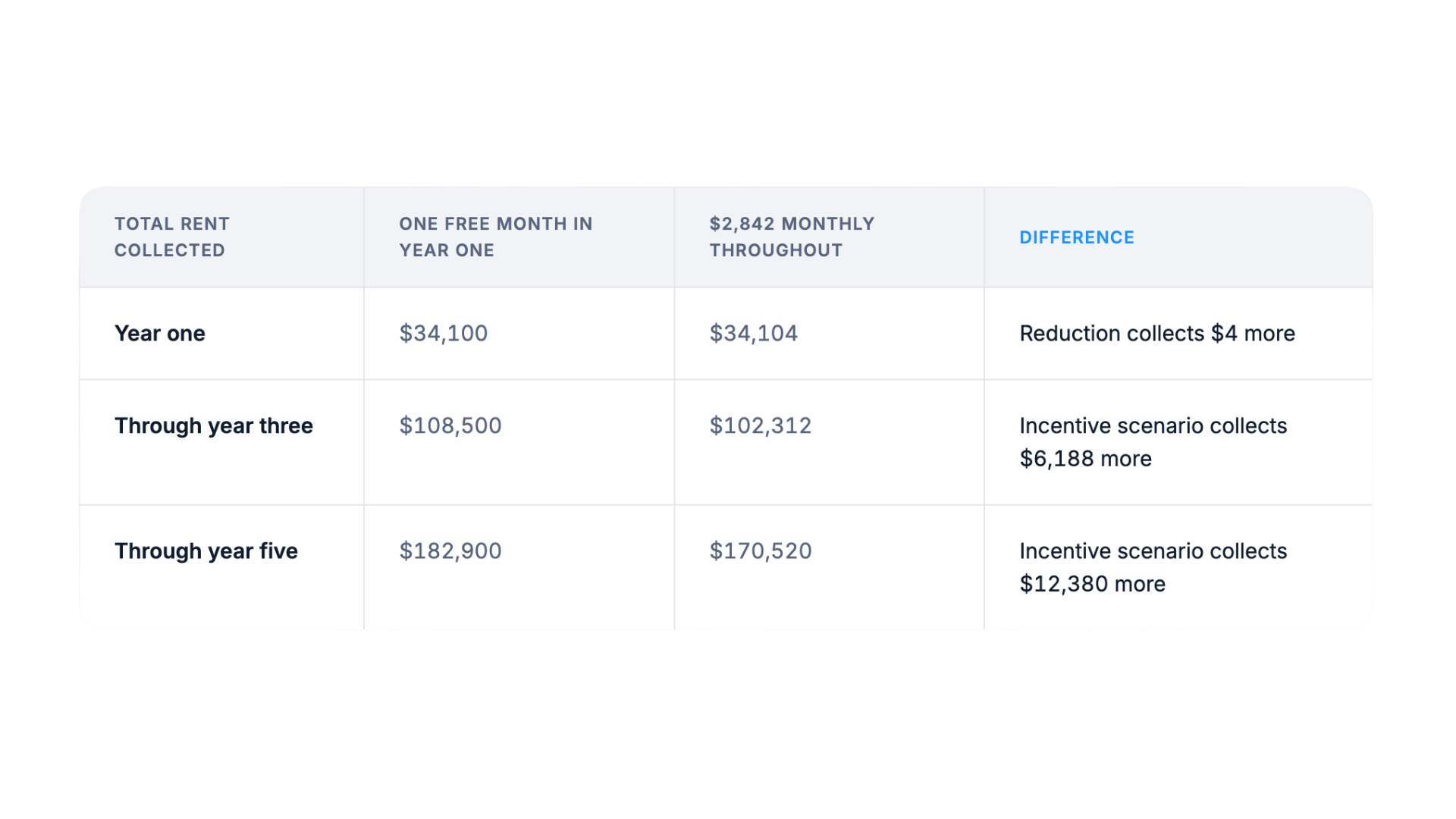Select the Through year three row label
Screen dimensions: 1456x819
tap(214, 425)
